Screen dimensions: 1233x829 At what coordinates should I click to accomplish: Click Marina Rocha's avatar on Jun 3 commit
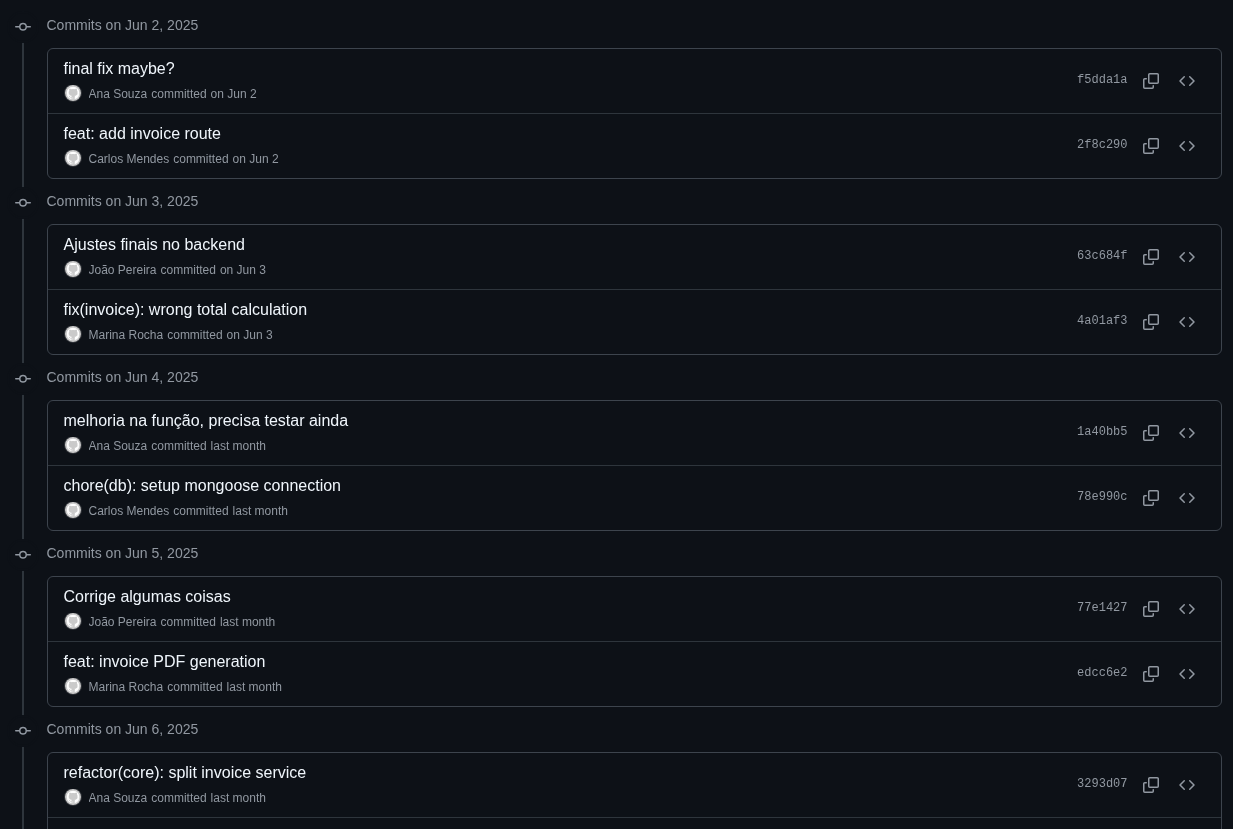73,334
